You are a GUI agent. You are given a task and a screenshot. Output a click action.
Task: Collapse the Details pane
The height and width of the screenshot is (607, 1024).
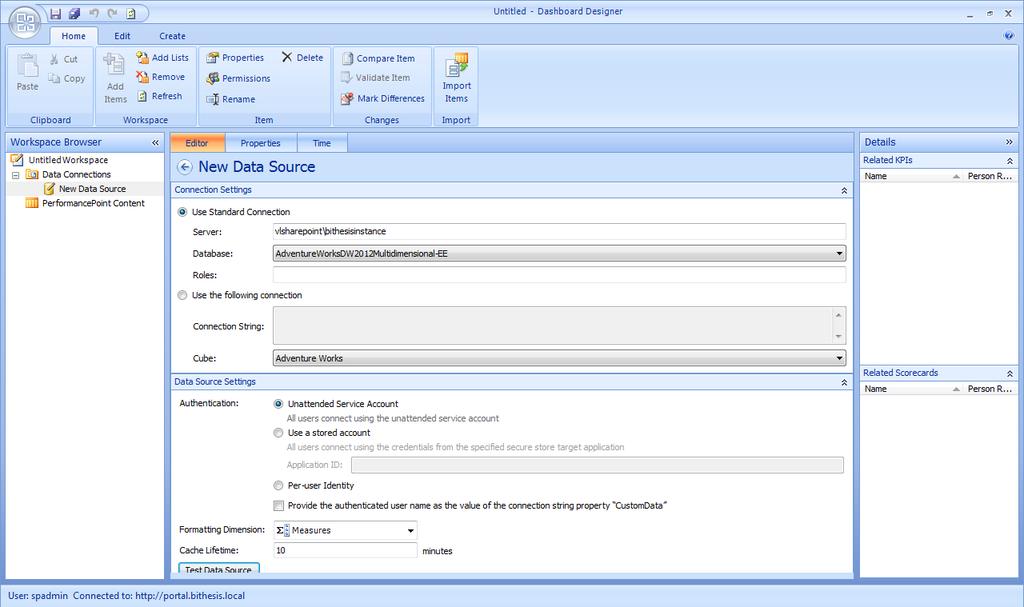point(1009,142)
